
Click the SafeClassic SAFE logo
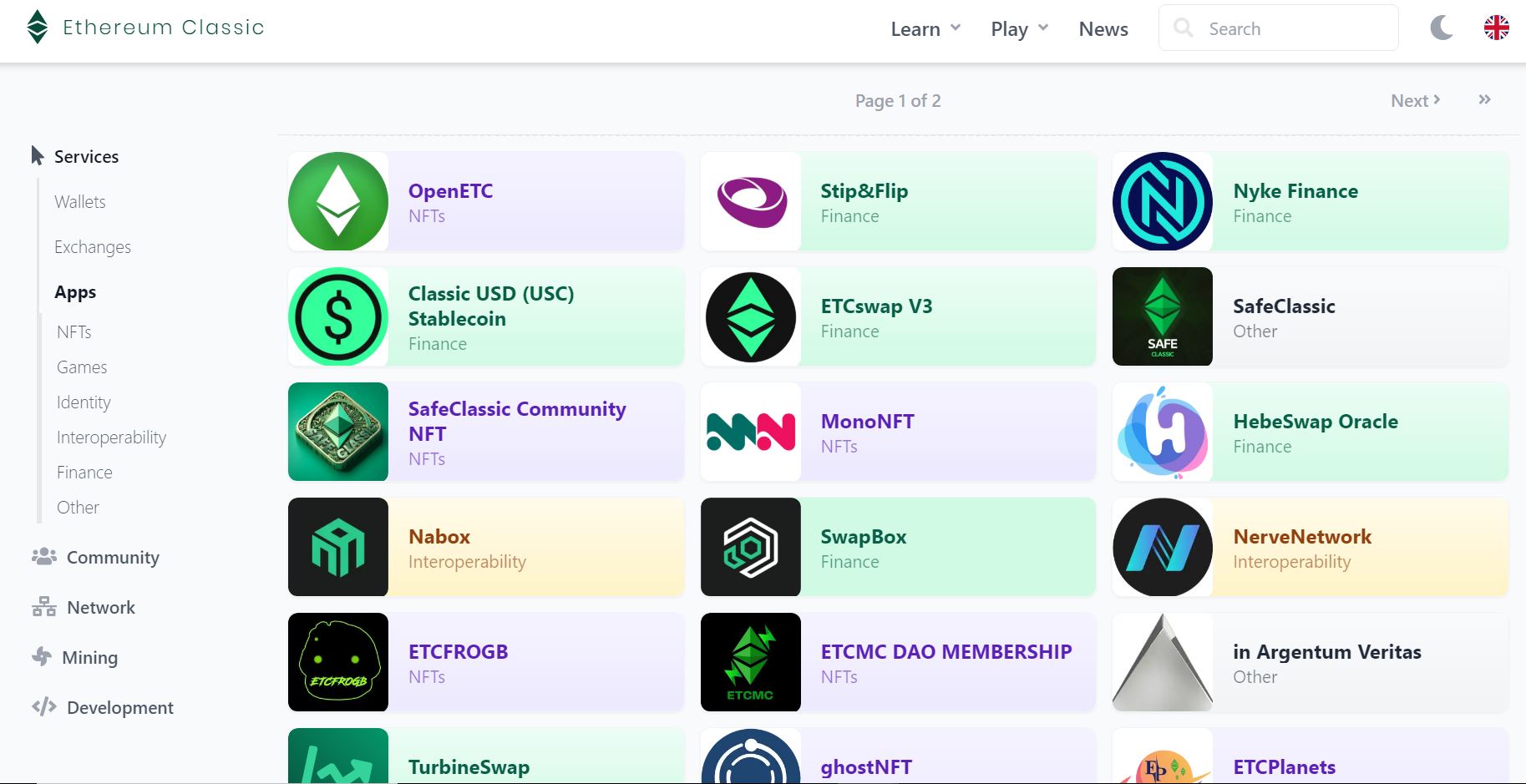click(x=1162, y=316)
